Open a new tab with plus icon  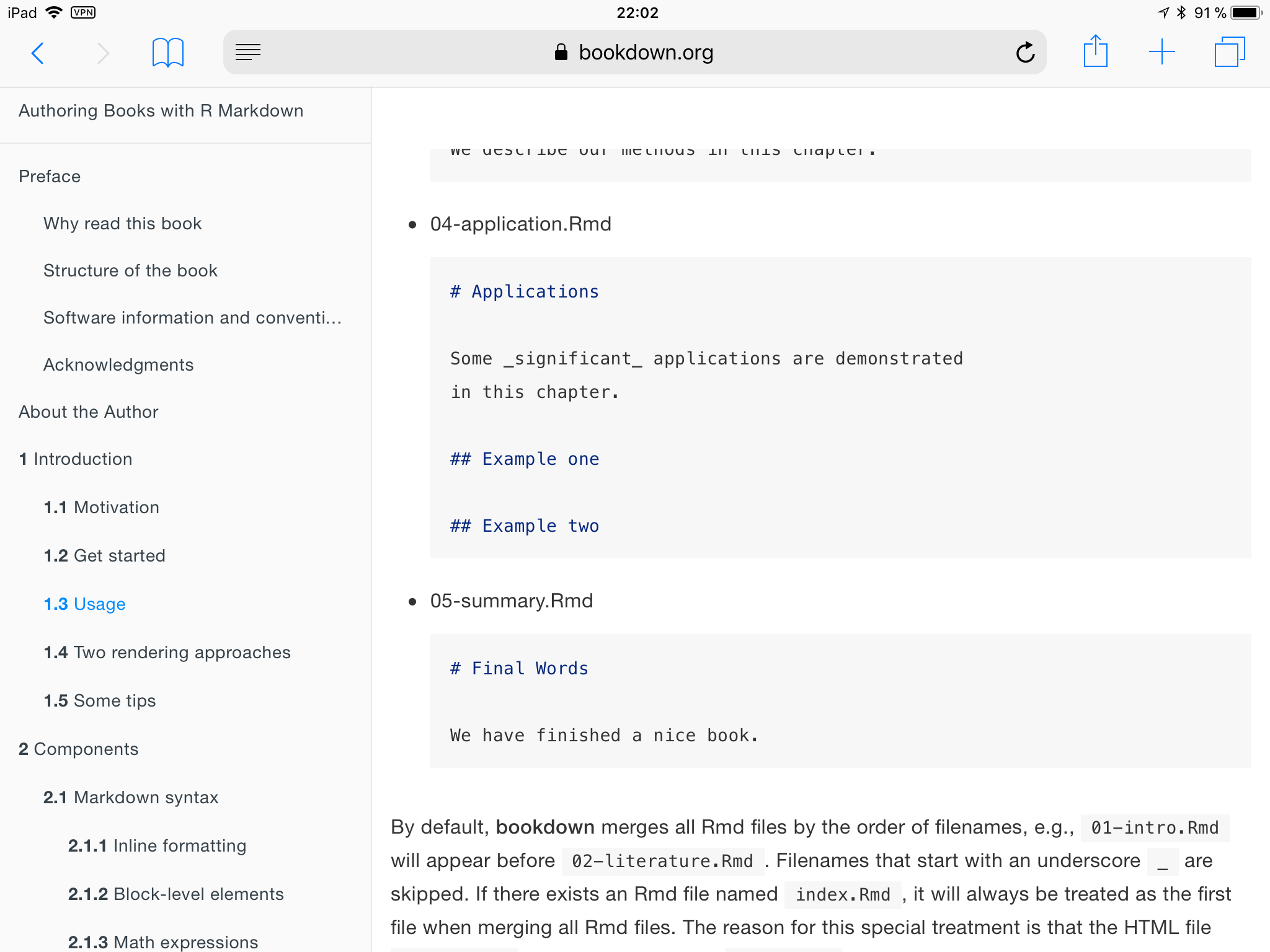tap(1161, 52)
